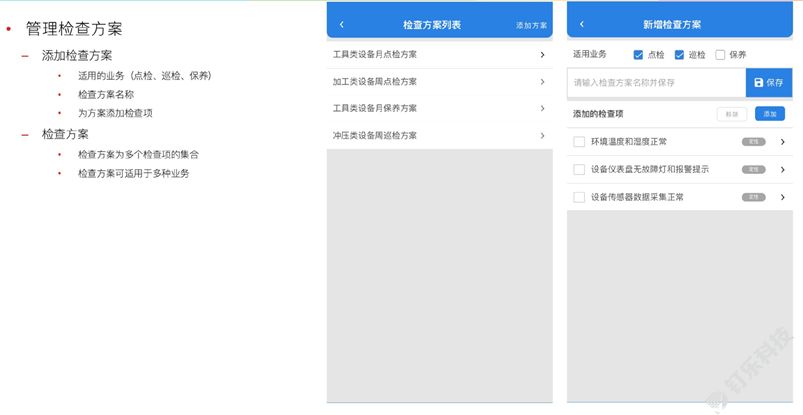Click the 添加的检查项 heading
Viewport: 803px width, 415px height.
(x=598, y=114)
